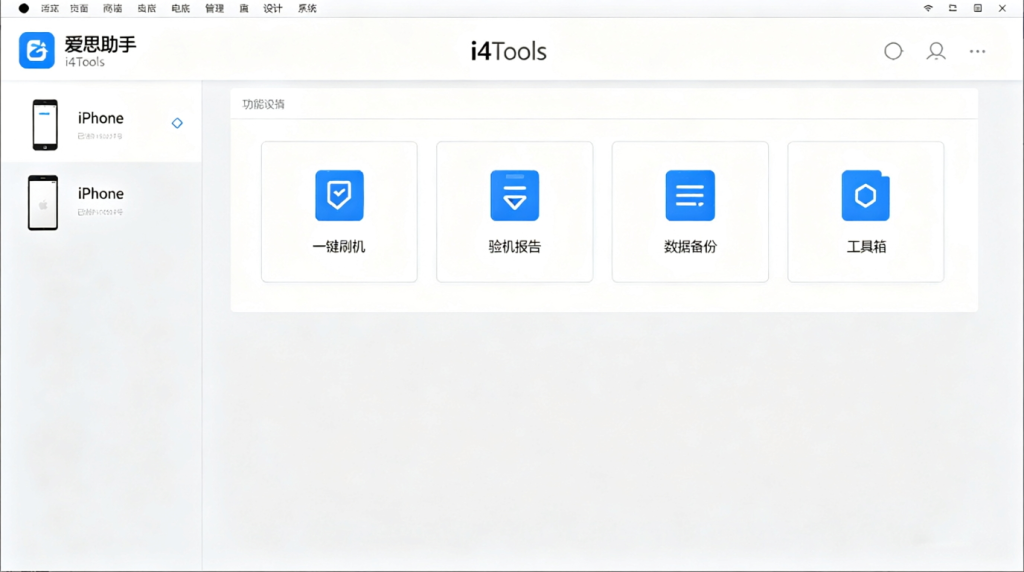Image resolution: width=1024 pixels, height=572 pixels.
Task: Click the 一键刷机 label text
Action: [x=339, y=246]
